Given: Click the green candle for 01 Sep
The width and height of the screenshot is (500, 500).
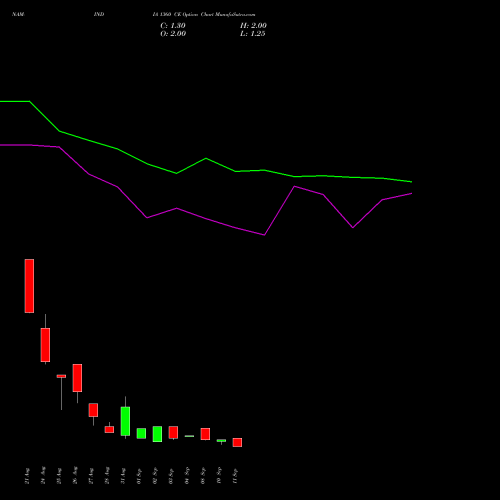Looking at the screenshot, I should [x=141, y=433].
